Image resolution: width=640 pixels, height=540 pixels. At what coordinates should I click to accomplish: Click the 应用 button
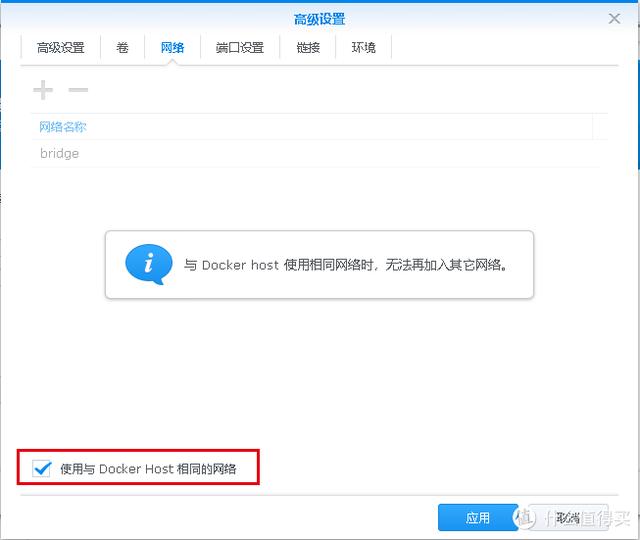(x=478, y=518)
